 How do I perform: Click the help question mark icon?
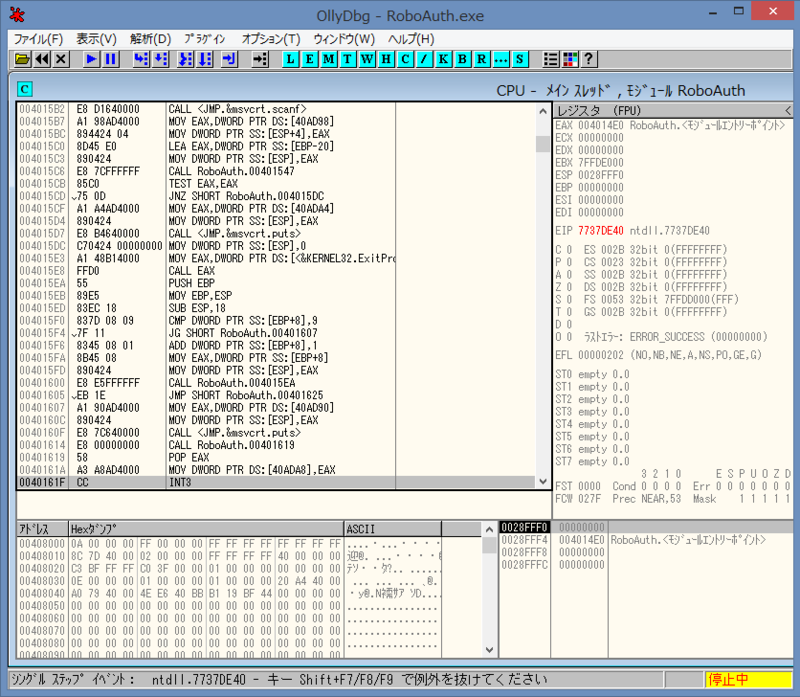coord(589,59)
